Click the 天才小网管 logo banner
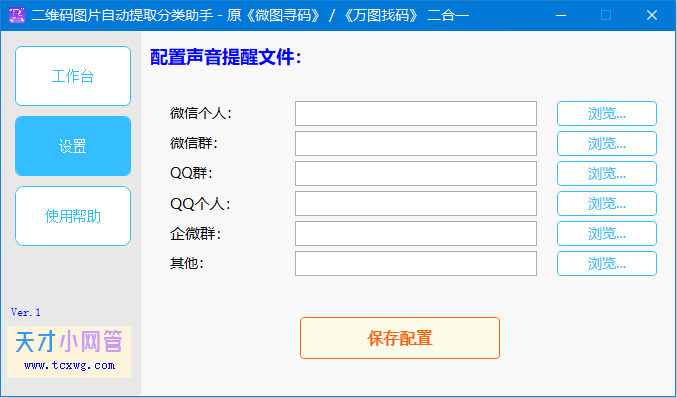The image size is (677, 398). pyautogui.click(x=69, y=352)
